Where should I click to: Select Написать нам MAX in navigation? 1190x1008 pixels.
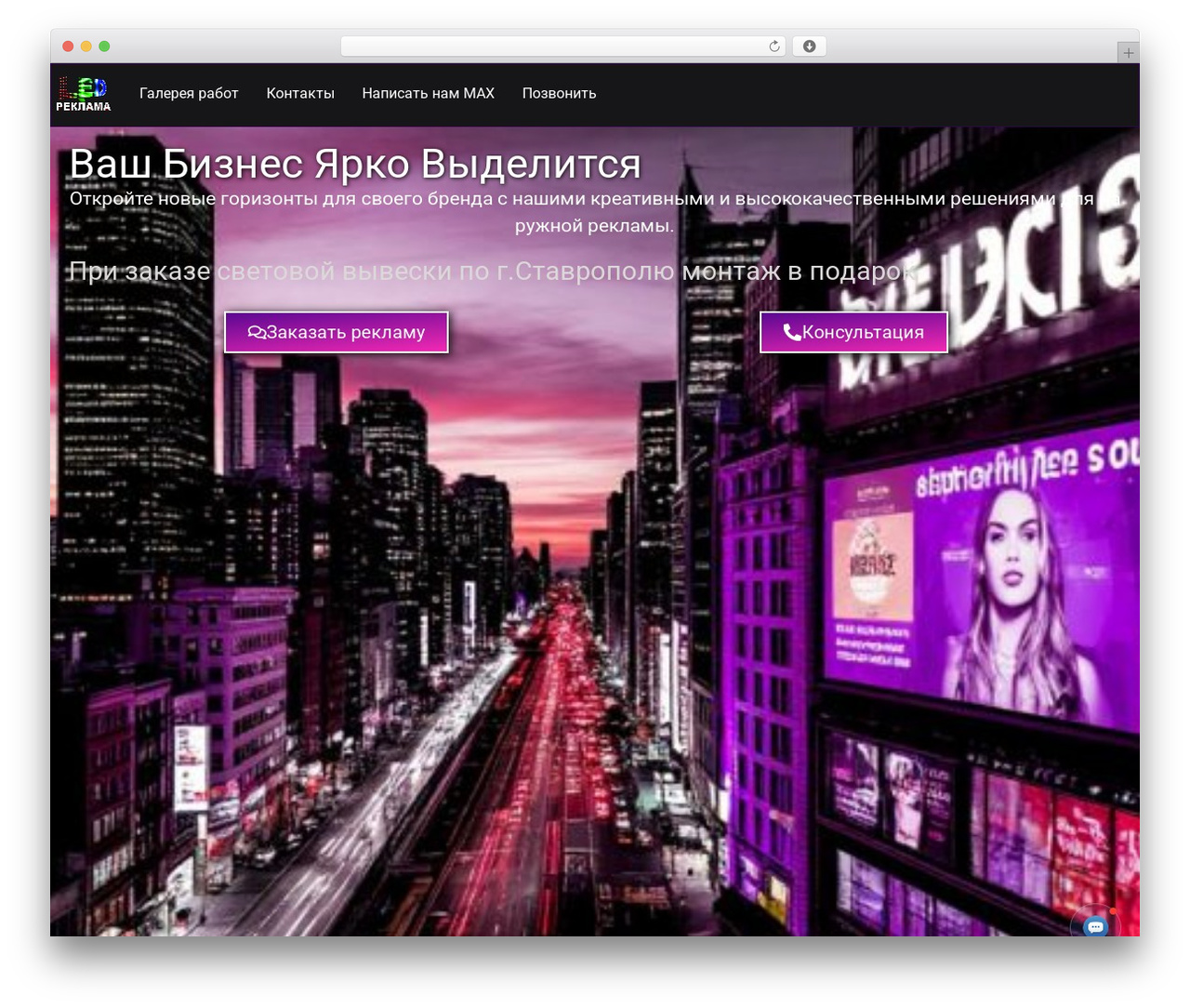429,94
